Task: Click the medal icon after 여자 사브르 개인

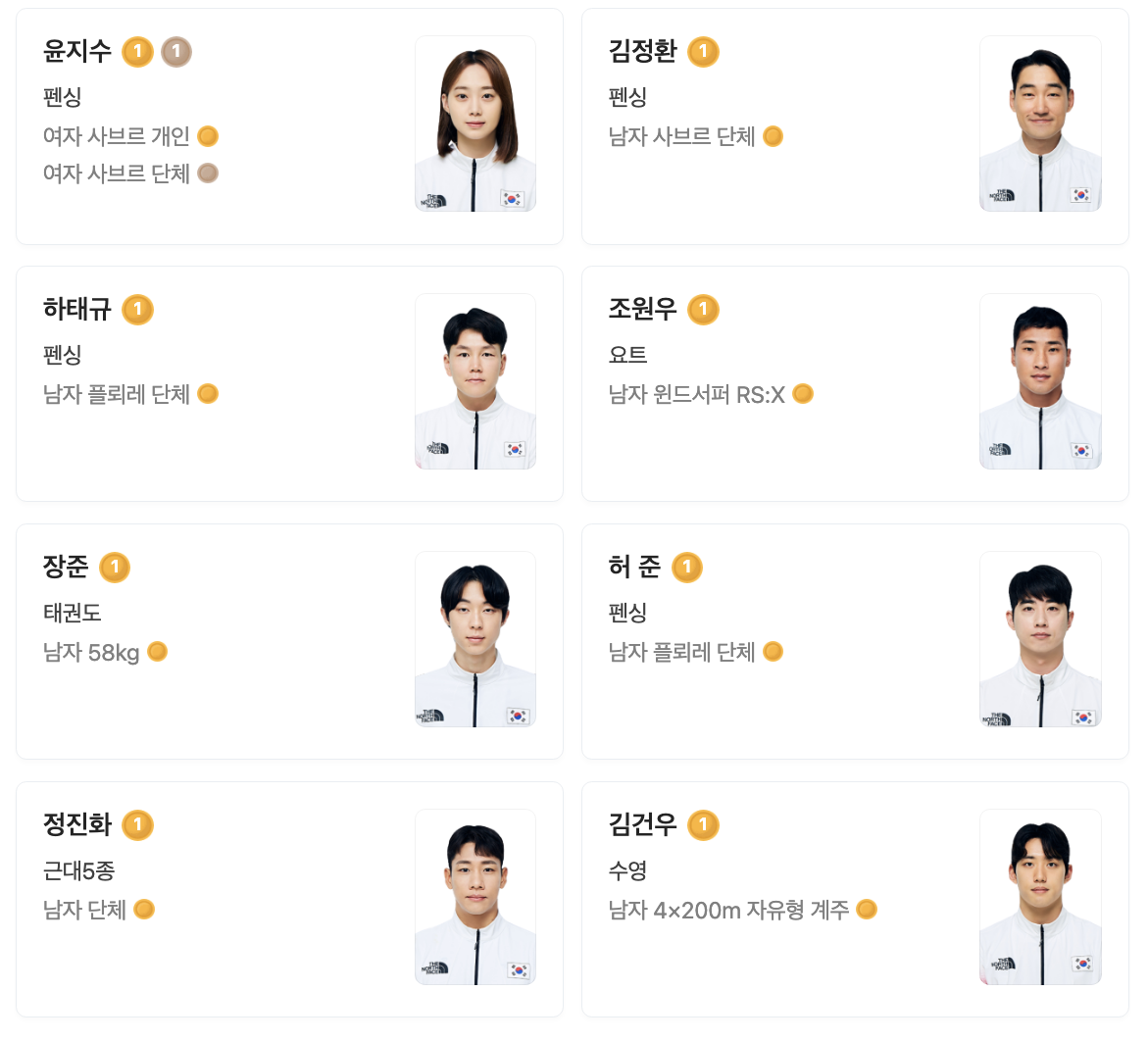Action: point(207,136)
